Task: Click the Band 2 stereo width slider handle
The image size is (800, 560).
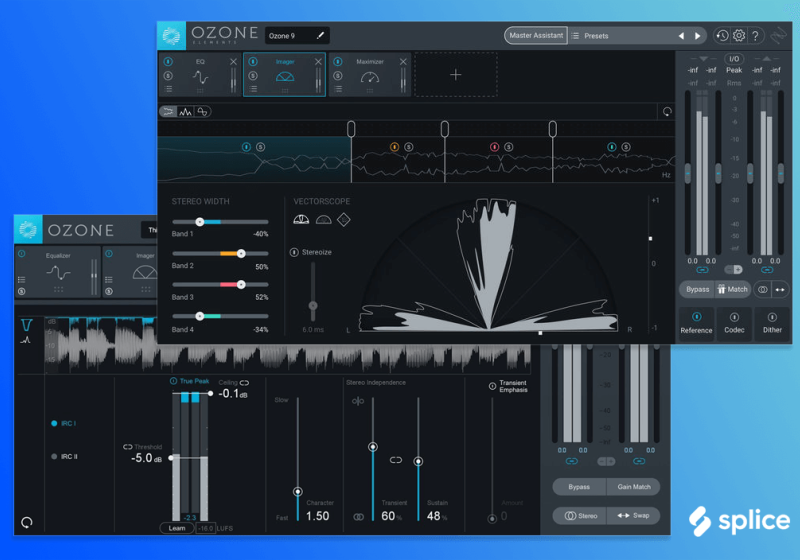Action: tap(241, 253)
